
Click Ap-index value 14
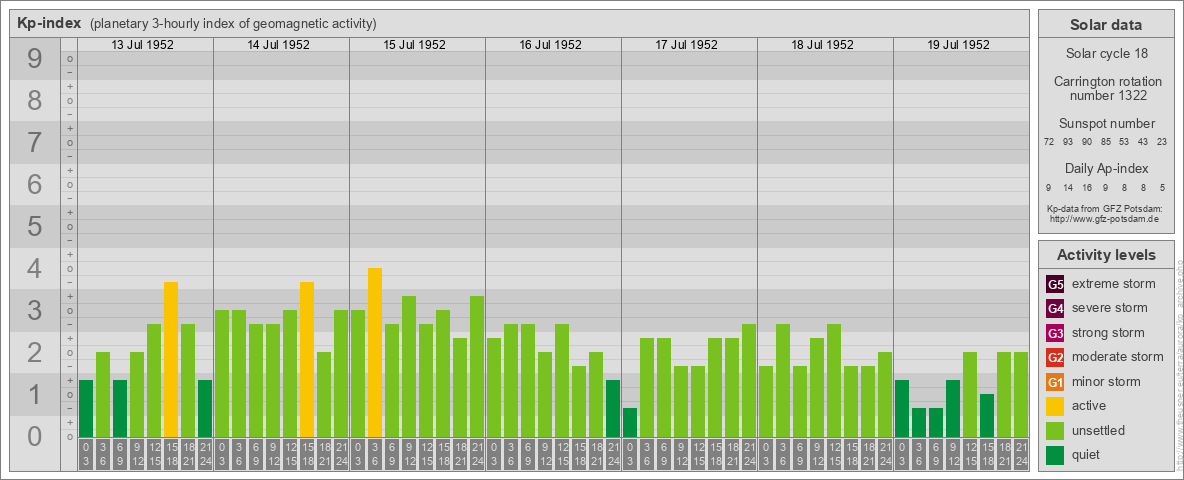point(1068,187)
